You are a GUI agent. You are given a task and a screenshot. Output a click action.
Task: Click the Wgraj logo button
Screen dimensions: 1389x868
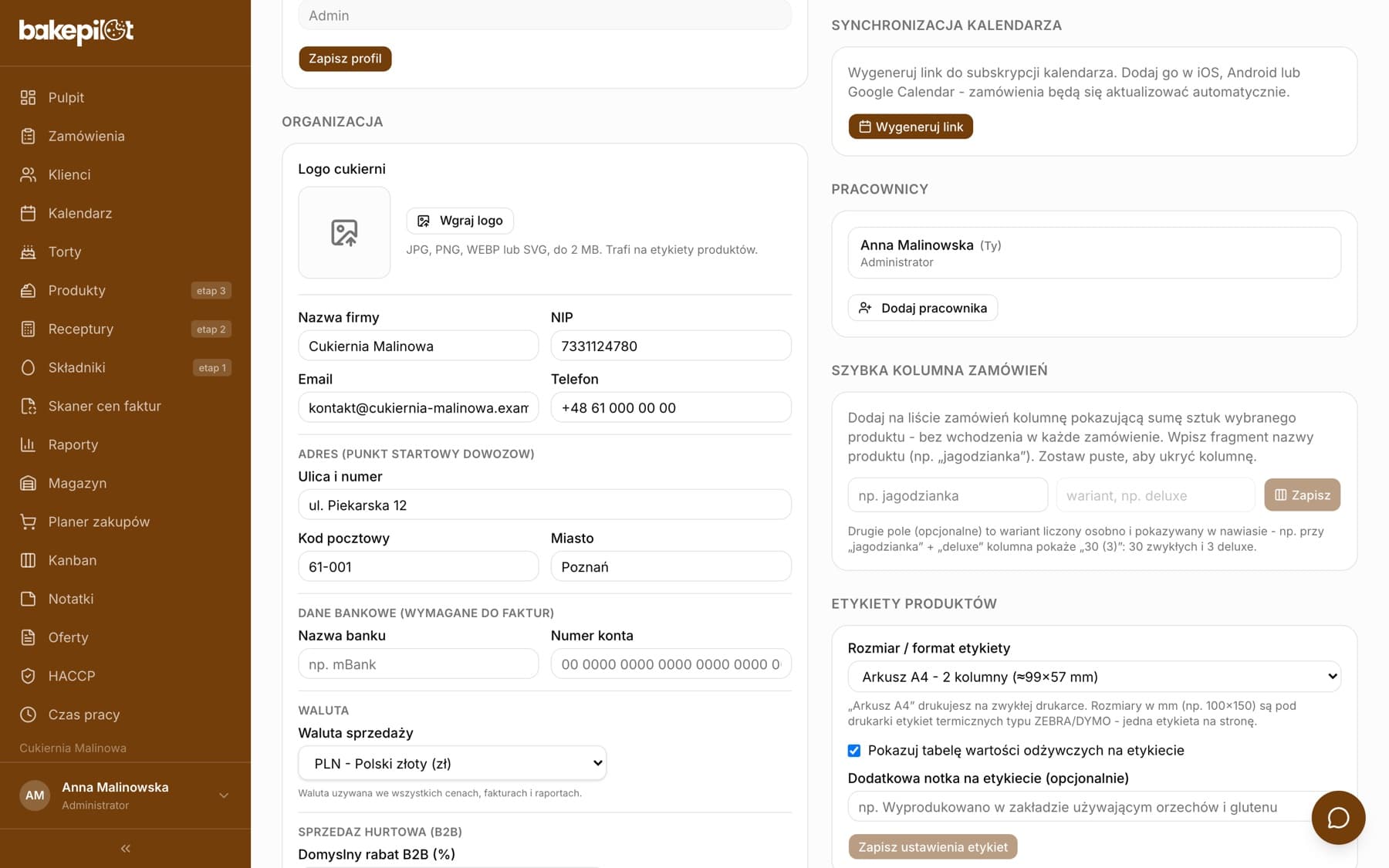(x=460, y=221)
